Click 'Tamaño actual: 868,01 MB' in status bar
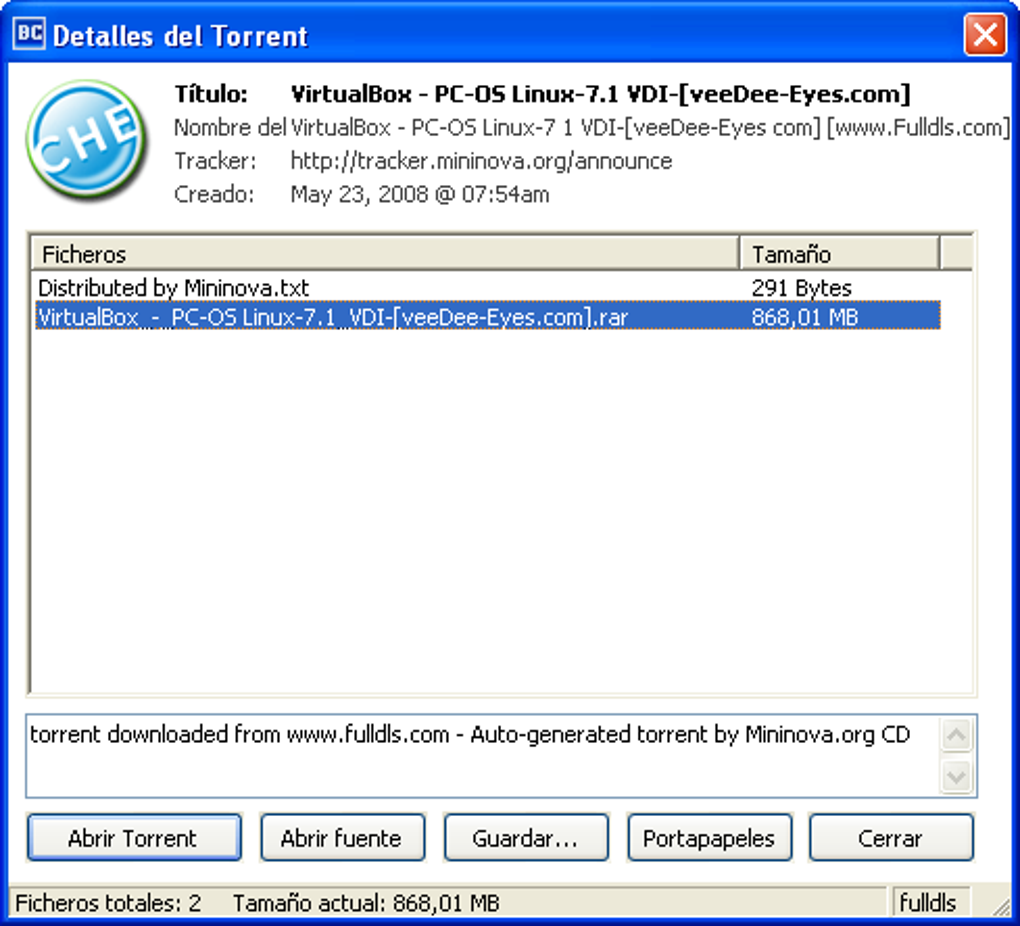The width and height of the screenshot is (1020, 926). point(366,903)
